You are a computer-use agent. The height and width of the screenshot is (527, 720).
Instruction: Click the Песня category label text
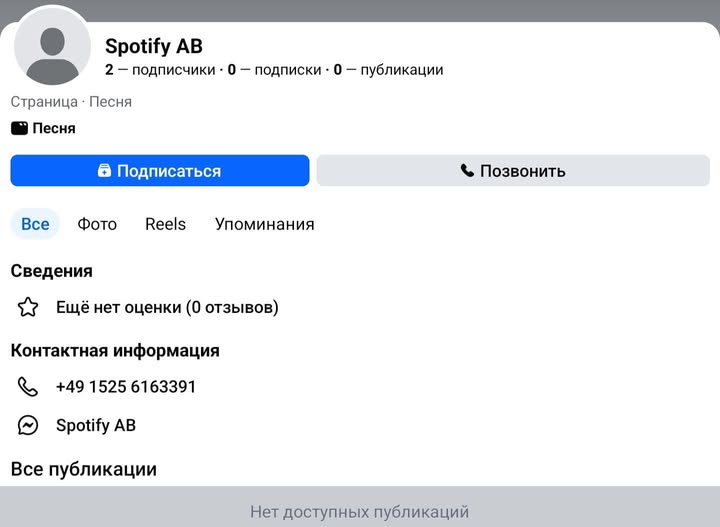tap(54, 128)
